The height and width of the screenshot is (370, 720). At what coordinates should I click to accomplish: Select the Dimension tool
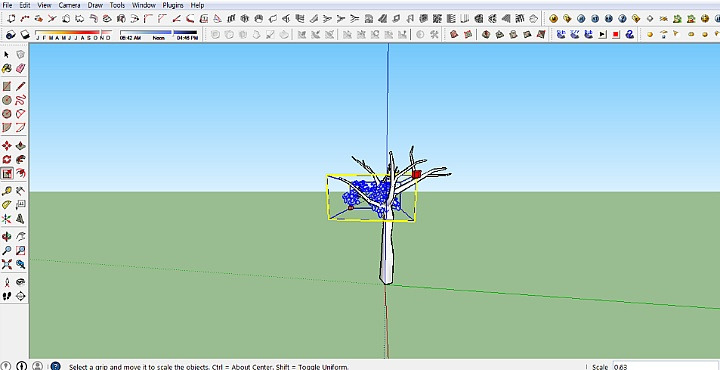tap(20, 191)
